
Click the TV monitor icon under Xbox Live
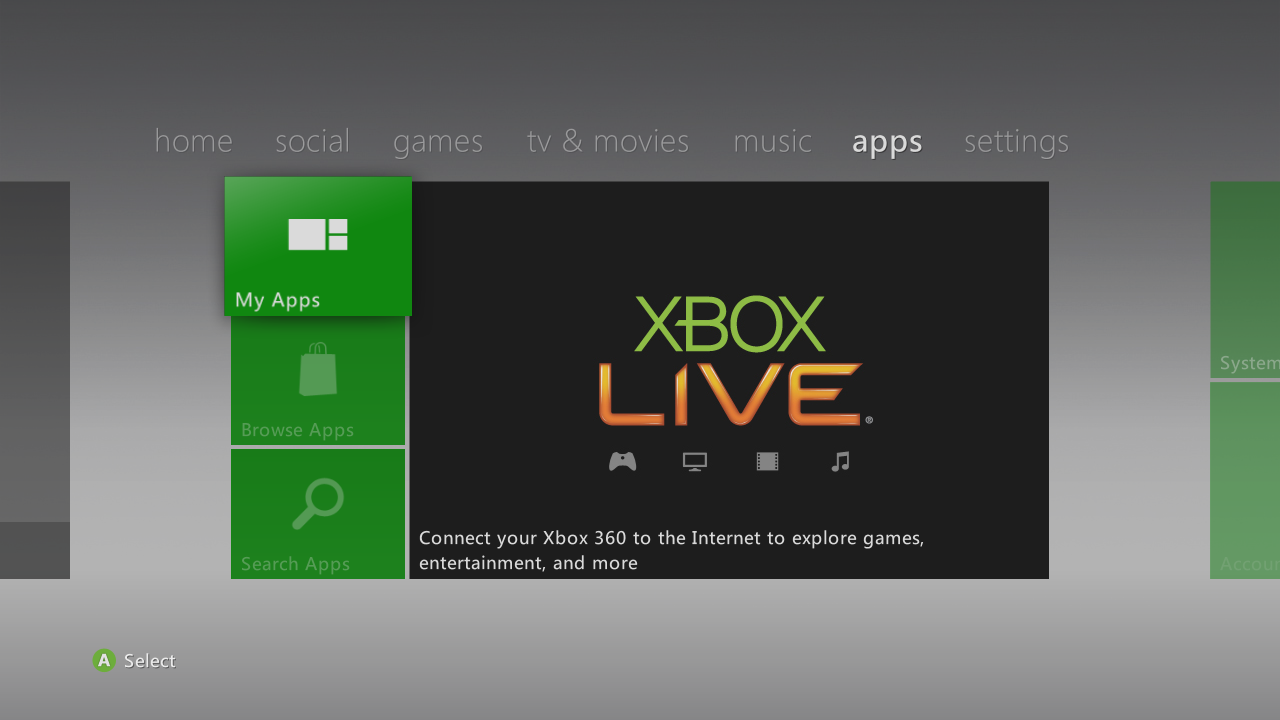pyautogui.click(x=695, y=461)
